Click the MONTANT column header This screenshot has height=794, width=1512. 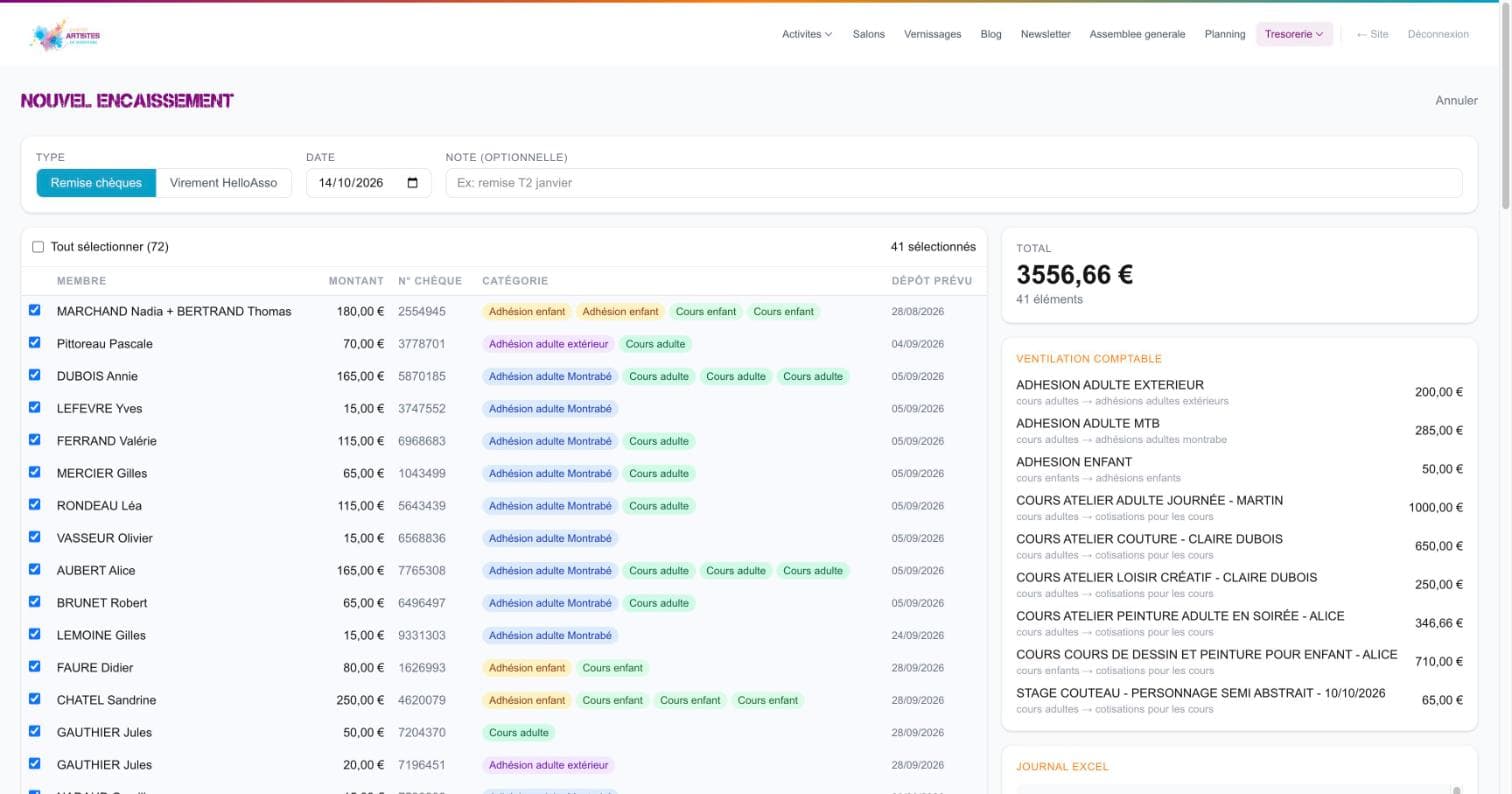tap(356, 281)
